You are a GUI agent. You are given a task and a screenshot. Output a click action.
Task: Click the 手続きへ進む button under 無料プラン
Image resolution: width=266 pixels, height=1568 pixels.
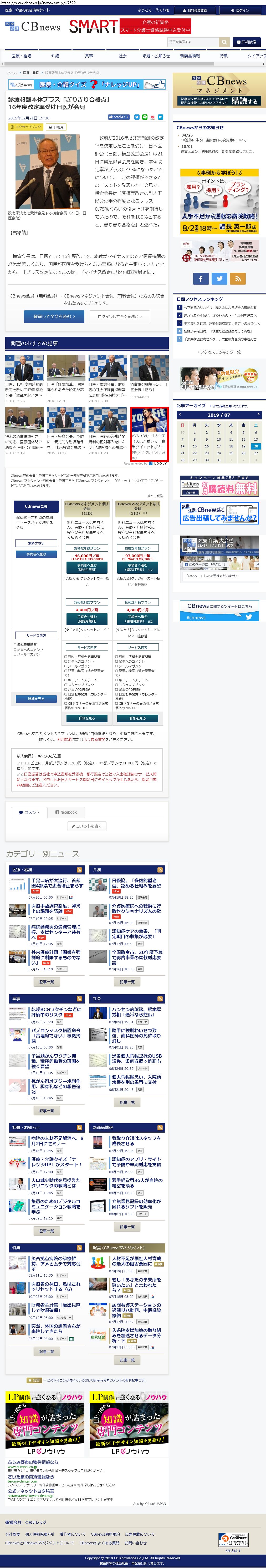(36, 554)
